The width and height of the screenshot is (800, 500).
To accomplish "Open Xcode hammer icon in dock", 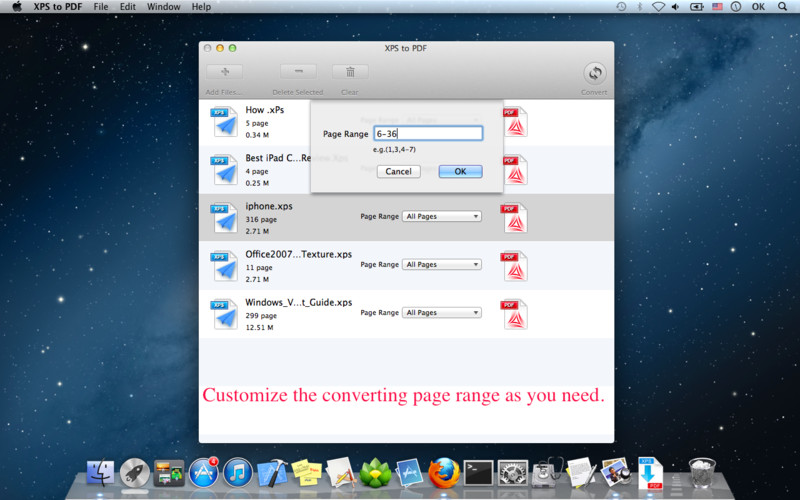I will pyautogui.click(x=272, y=472).
